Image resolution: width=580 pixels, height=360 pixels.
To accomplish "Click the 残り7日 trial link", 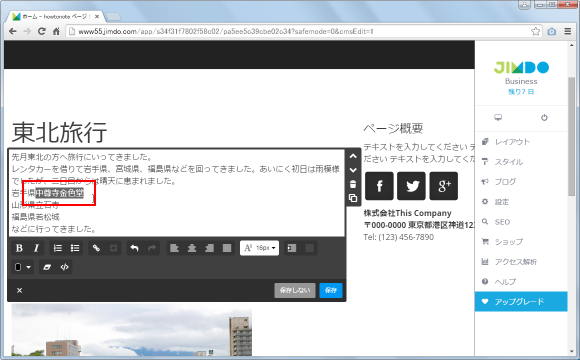I will pyautogui.click(x=521, y=92).
